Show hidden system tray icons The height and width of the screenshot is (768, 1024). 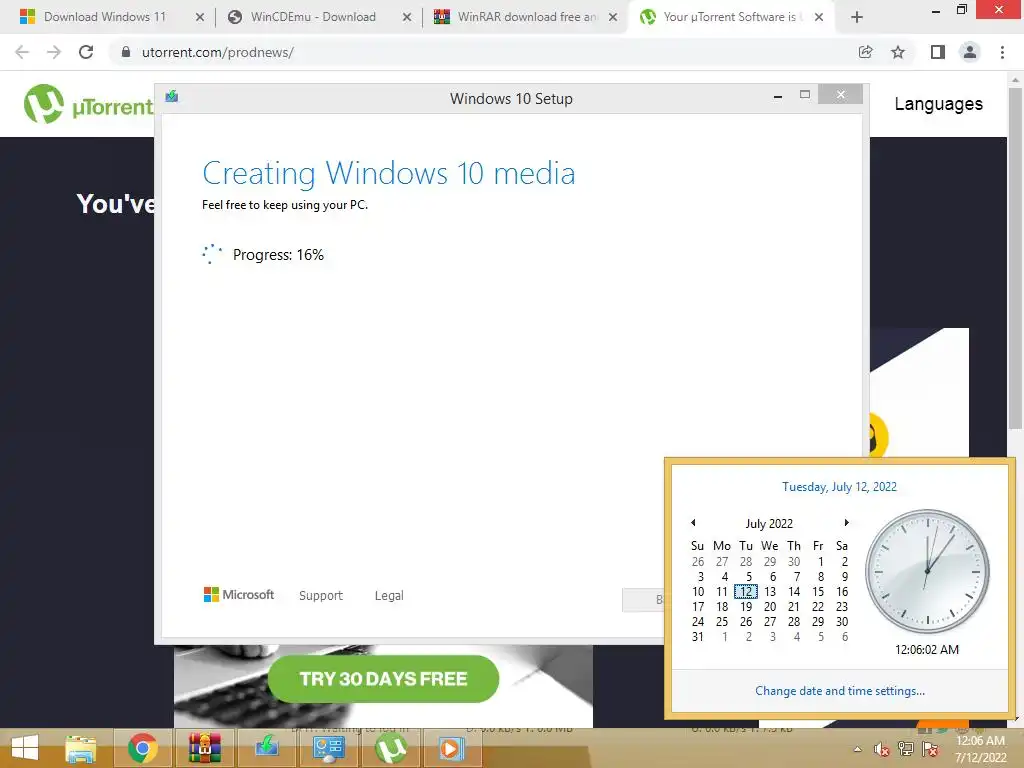tap(857, 749)
